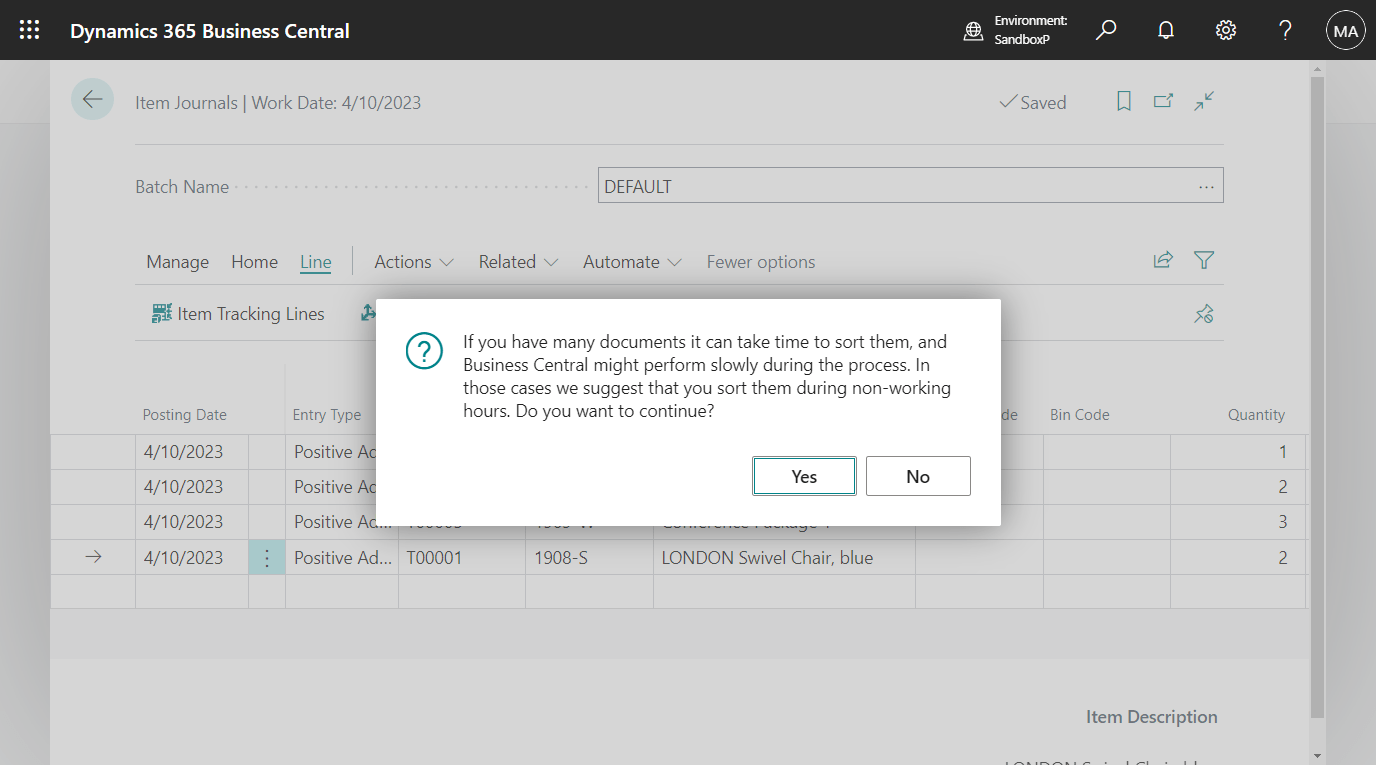This screenshot has height=765, width=1376.
Task: Click the Fewer options link
Action: pyautogui.click(x=760, y=261)
